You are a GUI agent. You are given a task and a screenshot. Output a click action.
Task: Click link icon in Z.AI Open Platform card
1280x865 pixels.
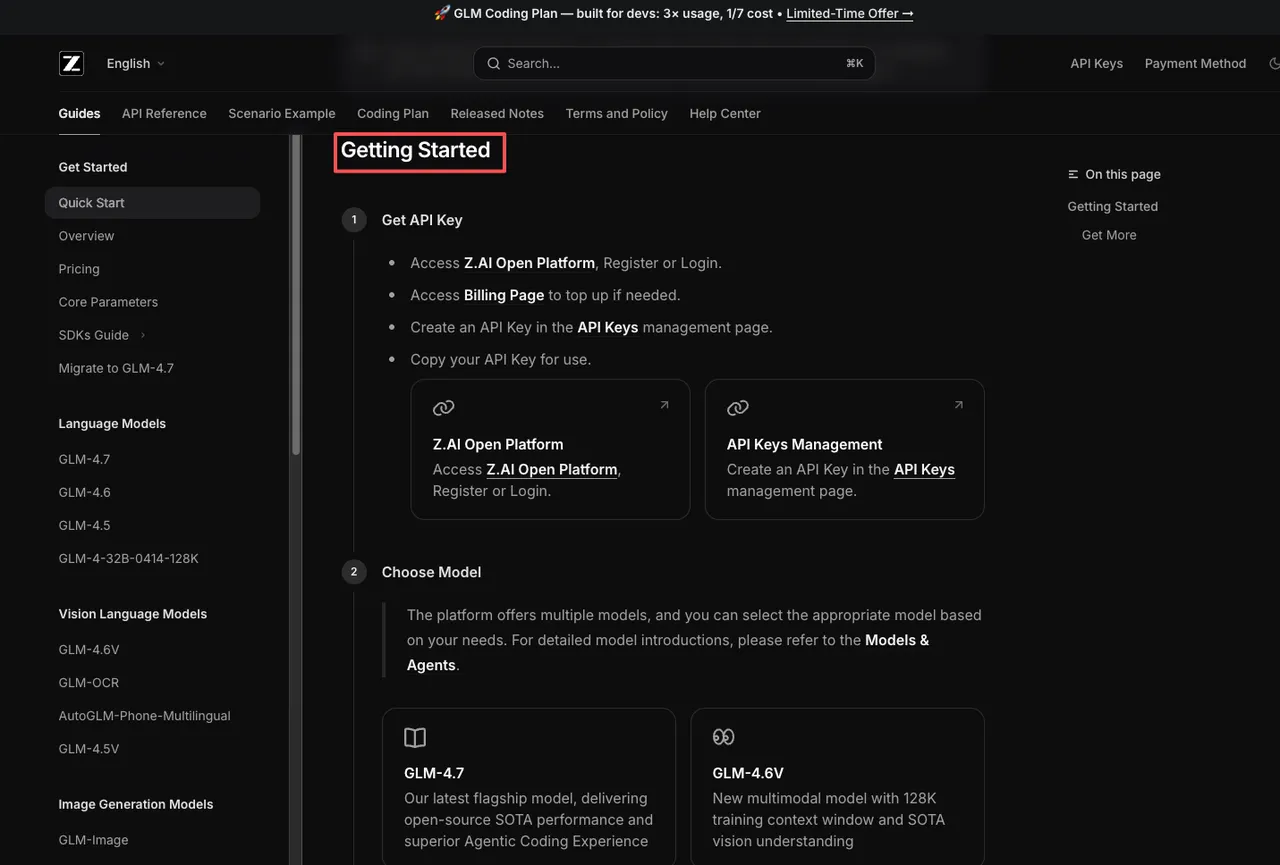tap(443, 408)
